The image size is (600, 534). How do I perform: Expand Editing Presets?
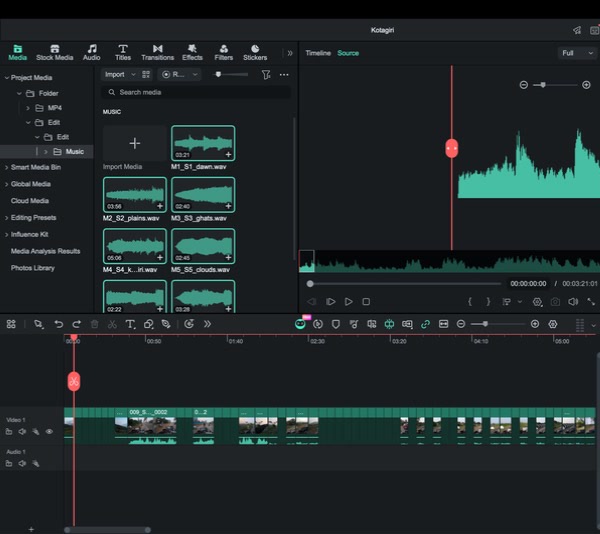pos(7,218)
